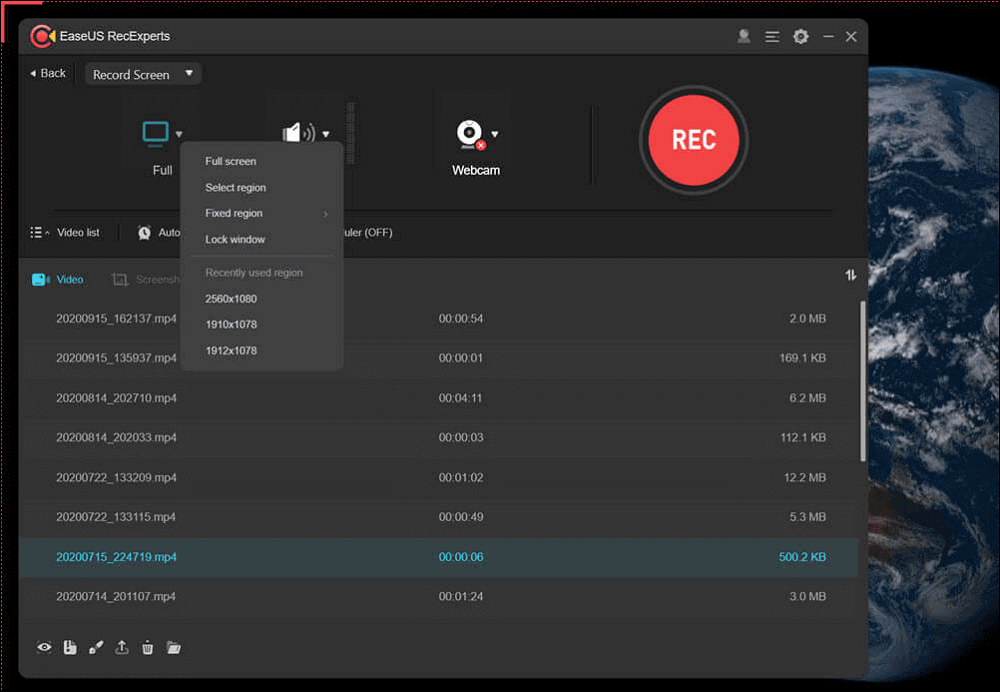Select file 20200814_202710.mp4

click(116, 398)
